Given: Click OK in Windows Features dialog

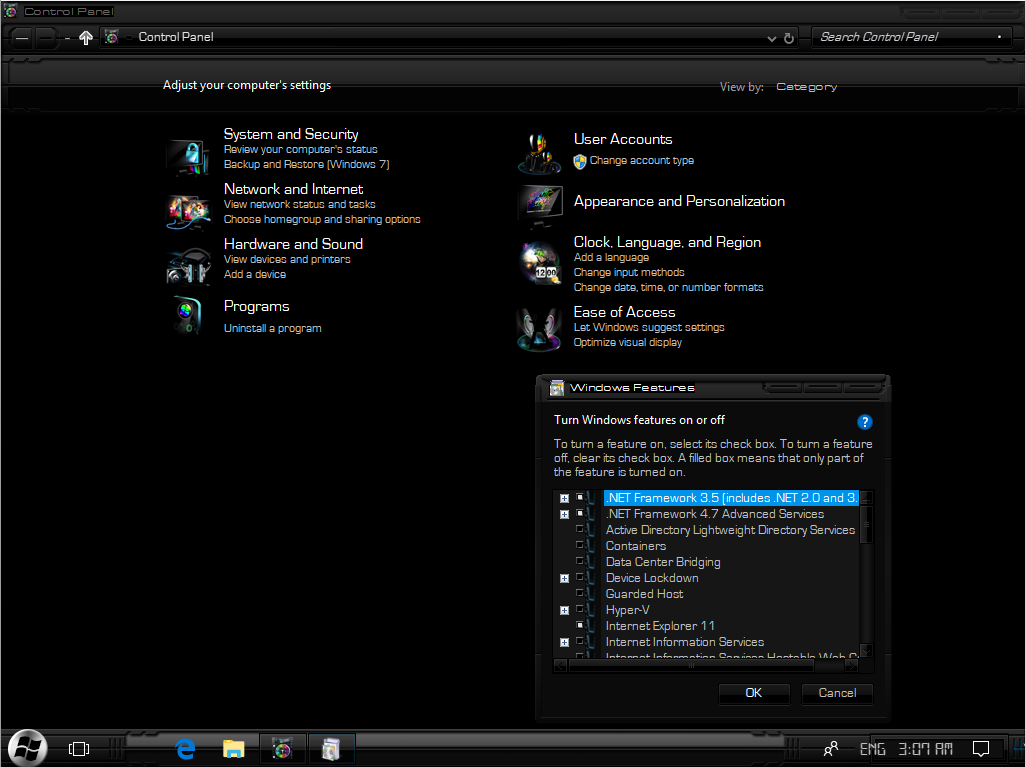Looking at the screenshot, I should (x=754, y=693).
